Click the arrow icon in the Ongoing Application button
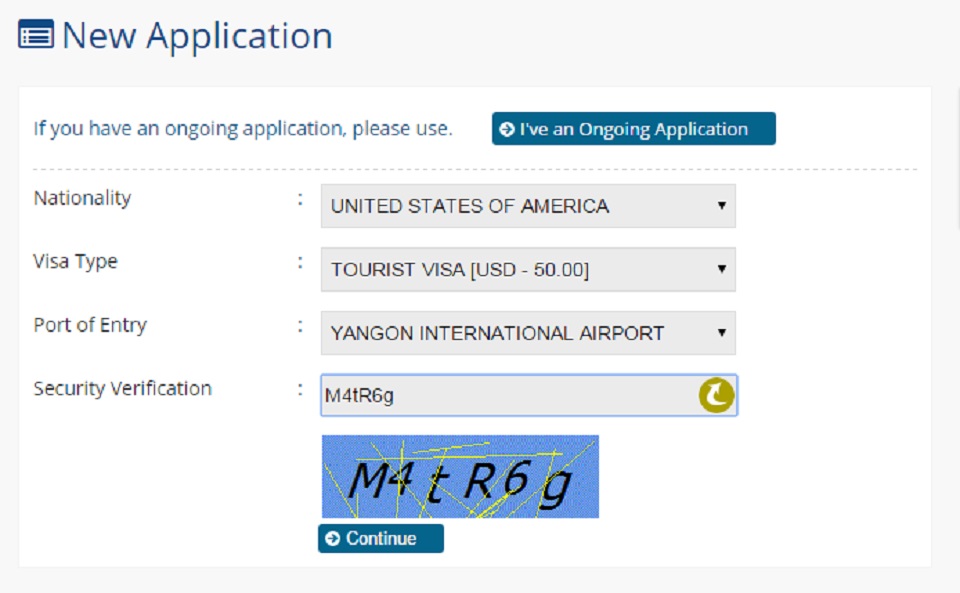The width and height of the screenshot is (960, 593). pos(507,129)
